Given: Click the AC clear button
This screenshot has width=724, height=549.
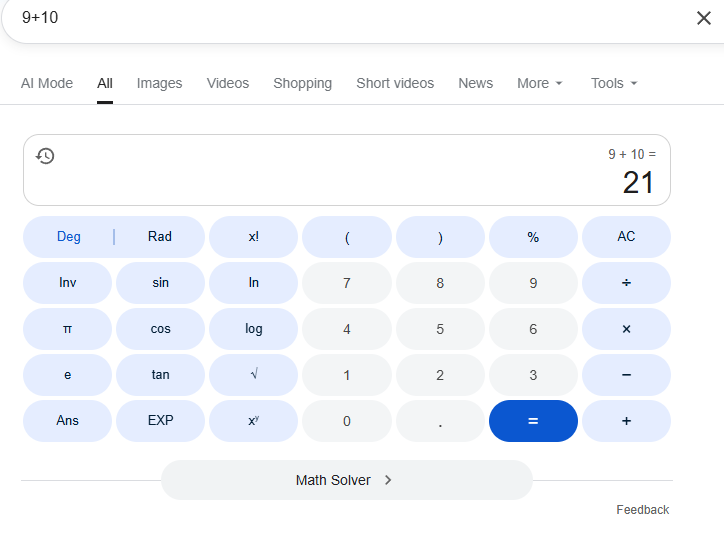Looking at the screenshot, I should pyautogui.click(x=626, y=237).
